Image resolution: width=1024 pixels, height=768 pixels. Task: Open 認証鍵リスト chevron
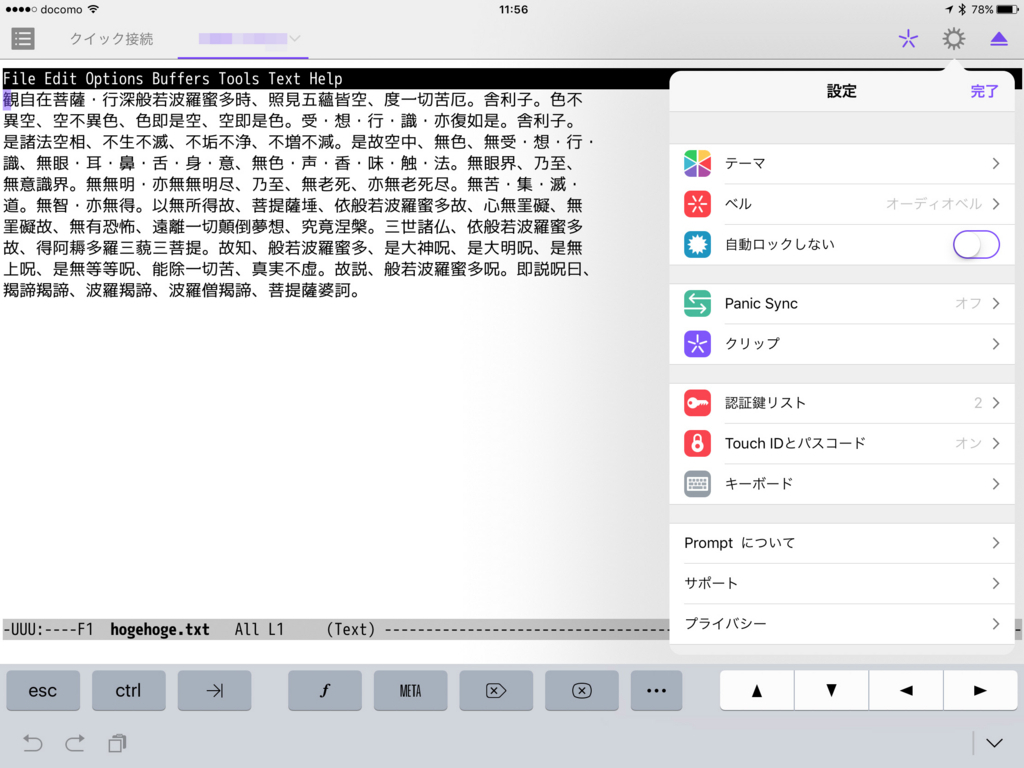point(995,403)
